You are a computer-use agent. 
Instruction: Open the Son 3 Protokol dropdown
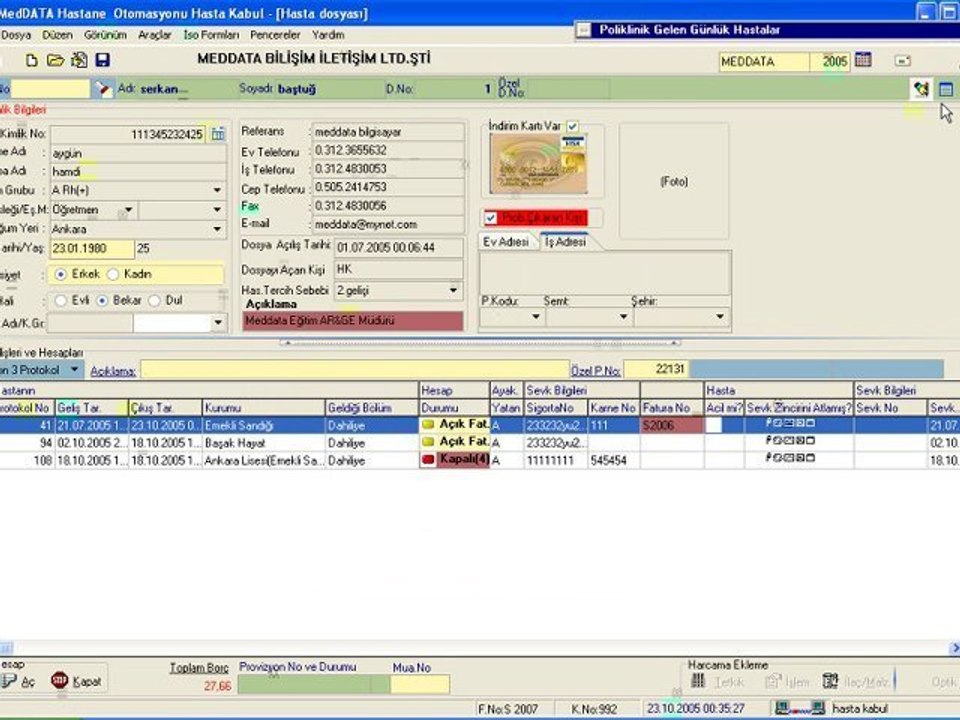tap(74, 370)
